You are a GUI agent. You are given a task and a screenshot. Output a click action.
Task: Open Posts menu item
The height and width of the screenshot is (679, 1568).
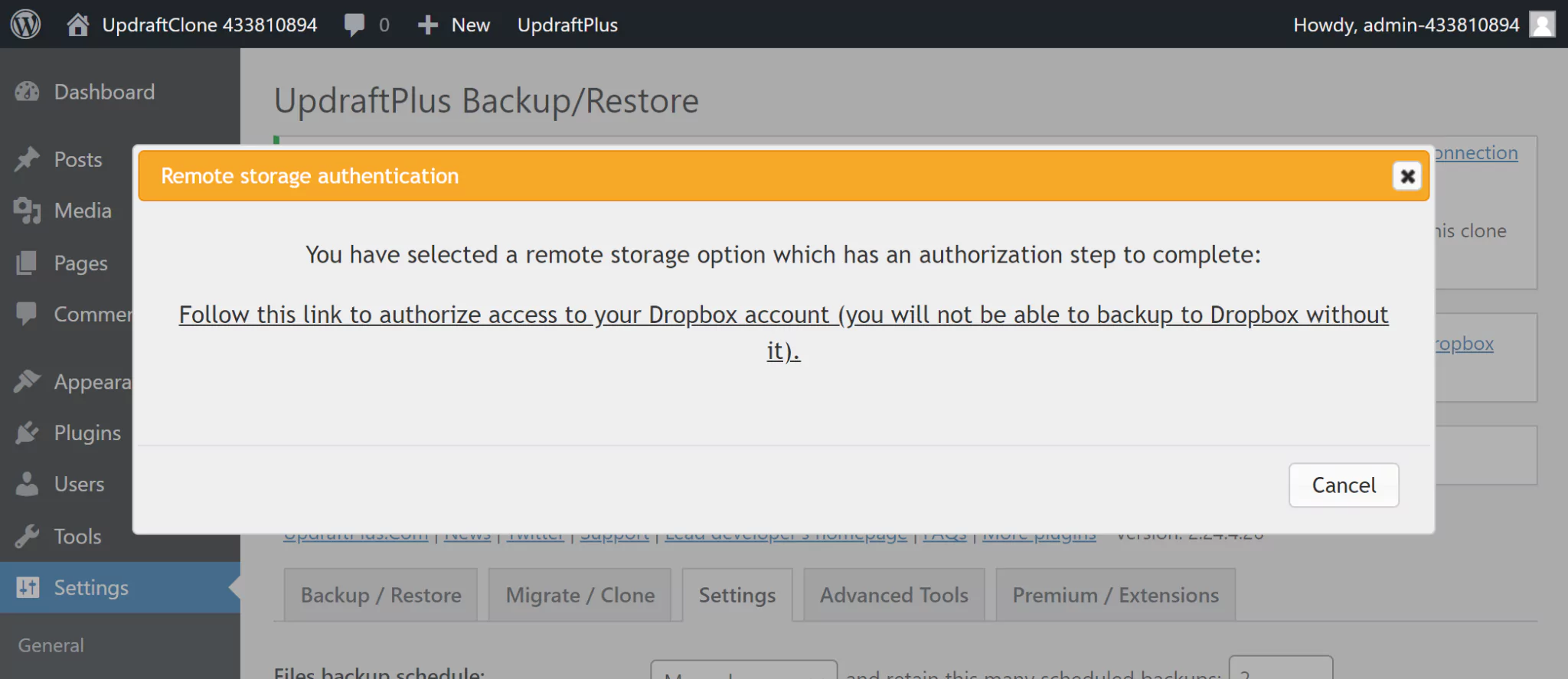click(78, 159)
